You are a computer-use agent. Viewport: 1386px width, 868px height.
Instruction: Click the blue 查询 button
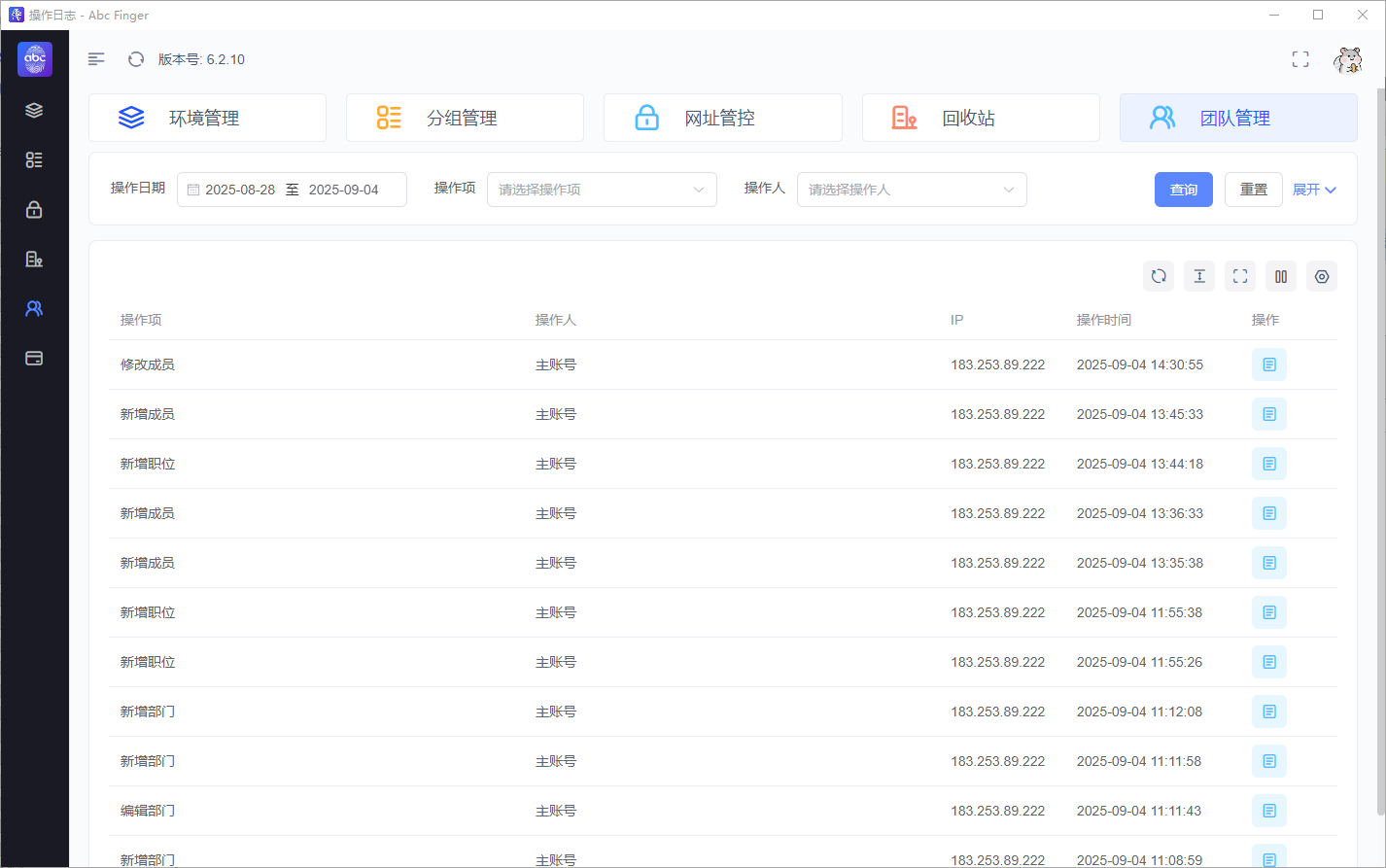(1184, 190)
